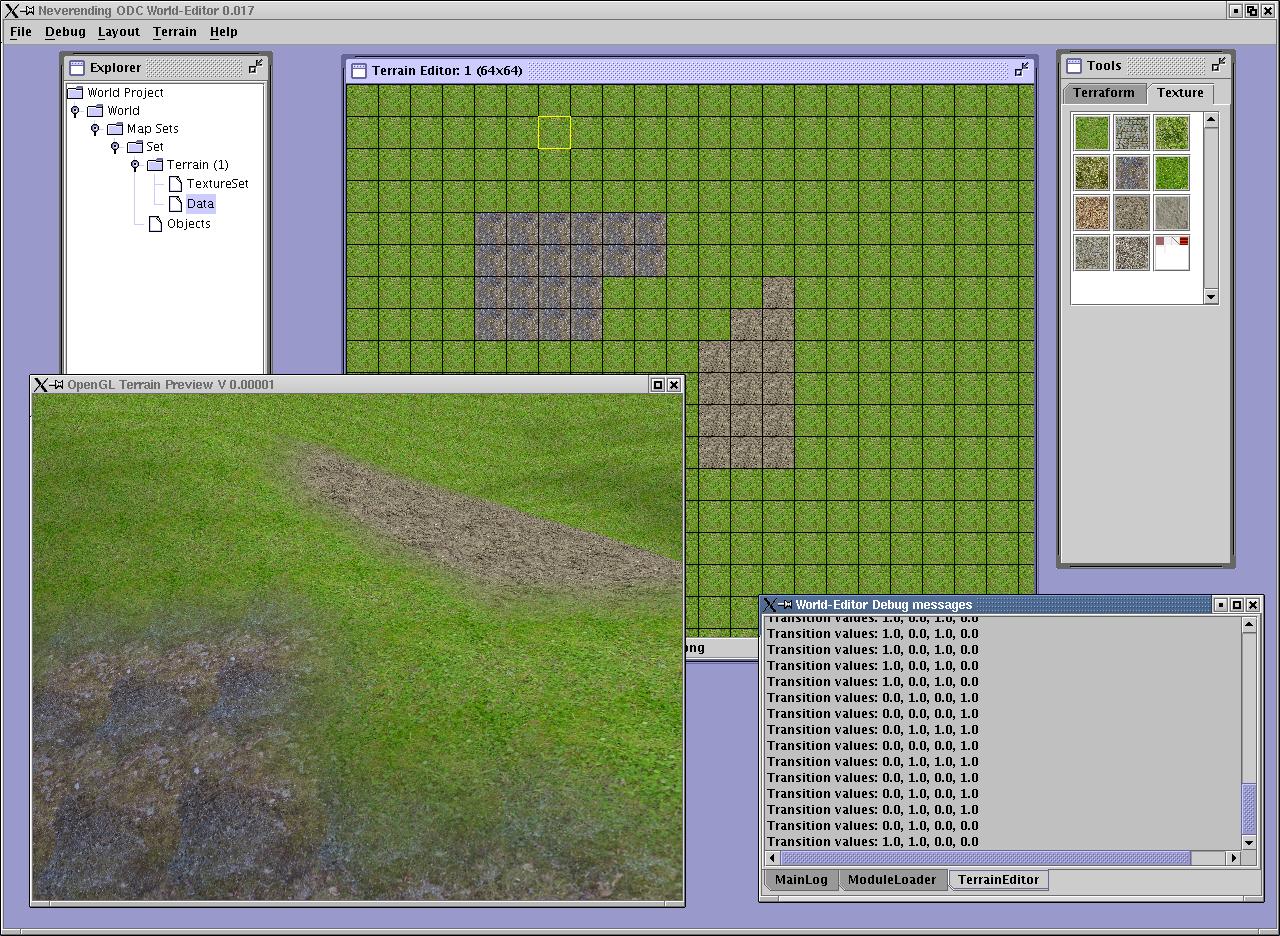Screen dimensions: 1280x936
Task: Select the light grey gravel texture, fourth row left
Action: (x=1092, y=252)
